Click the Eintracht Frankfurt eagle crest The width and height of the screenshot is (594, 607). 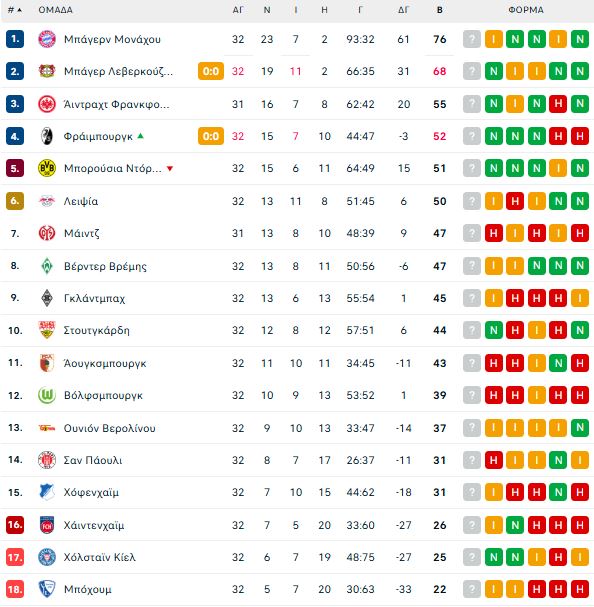coord(47,104)
